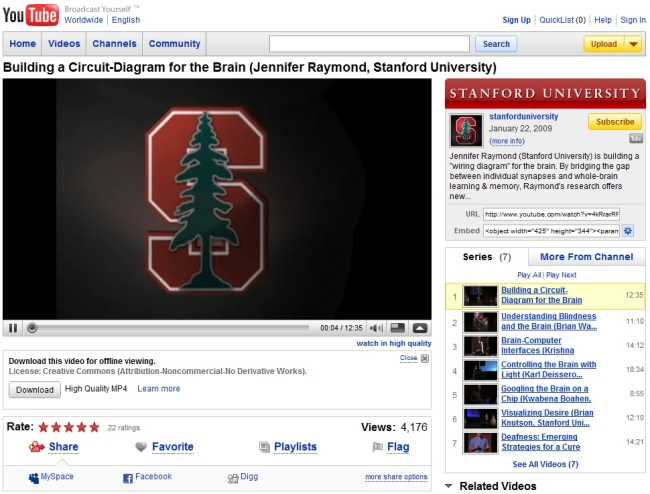Click the expand icon below Subscribe

[x=635, y=138]
